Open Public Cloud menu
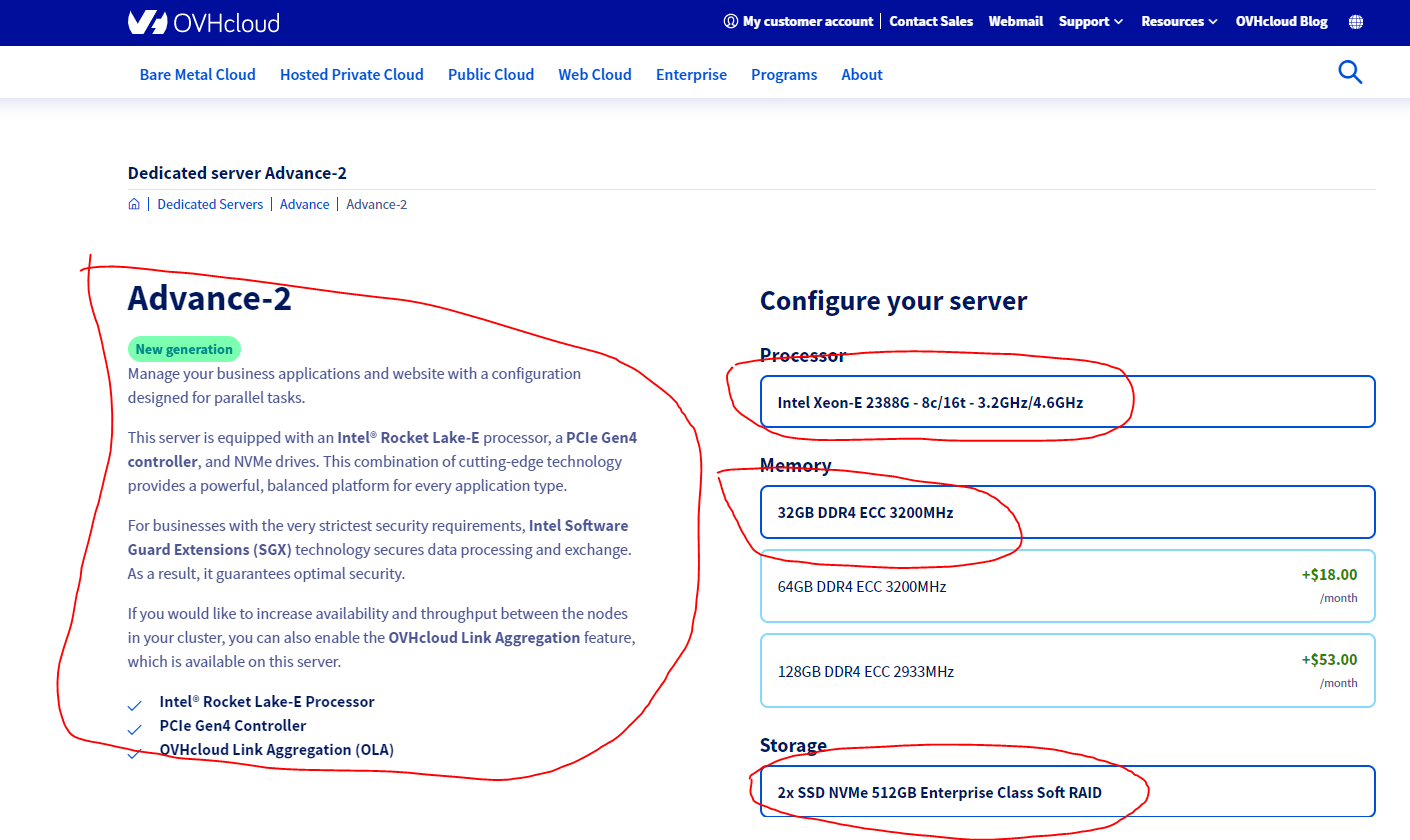 pos(491,74)
